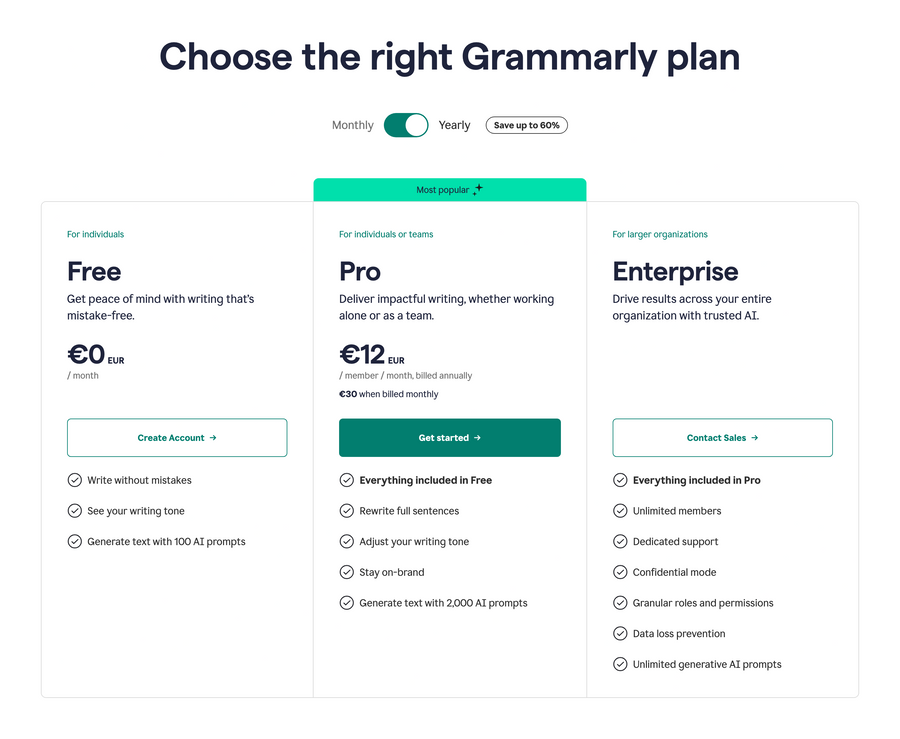
Task: Click the checkmark icon next to "Data loss prevention"
Action: tap(620, 633)
